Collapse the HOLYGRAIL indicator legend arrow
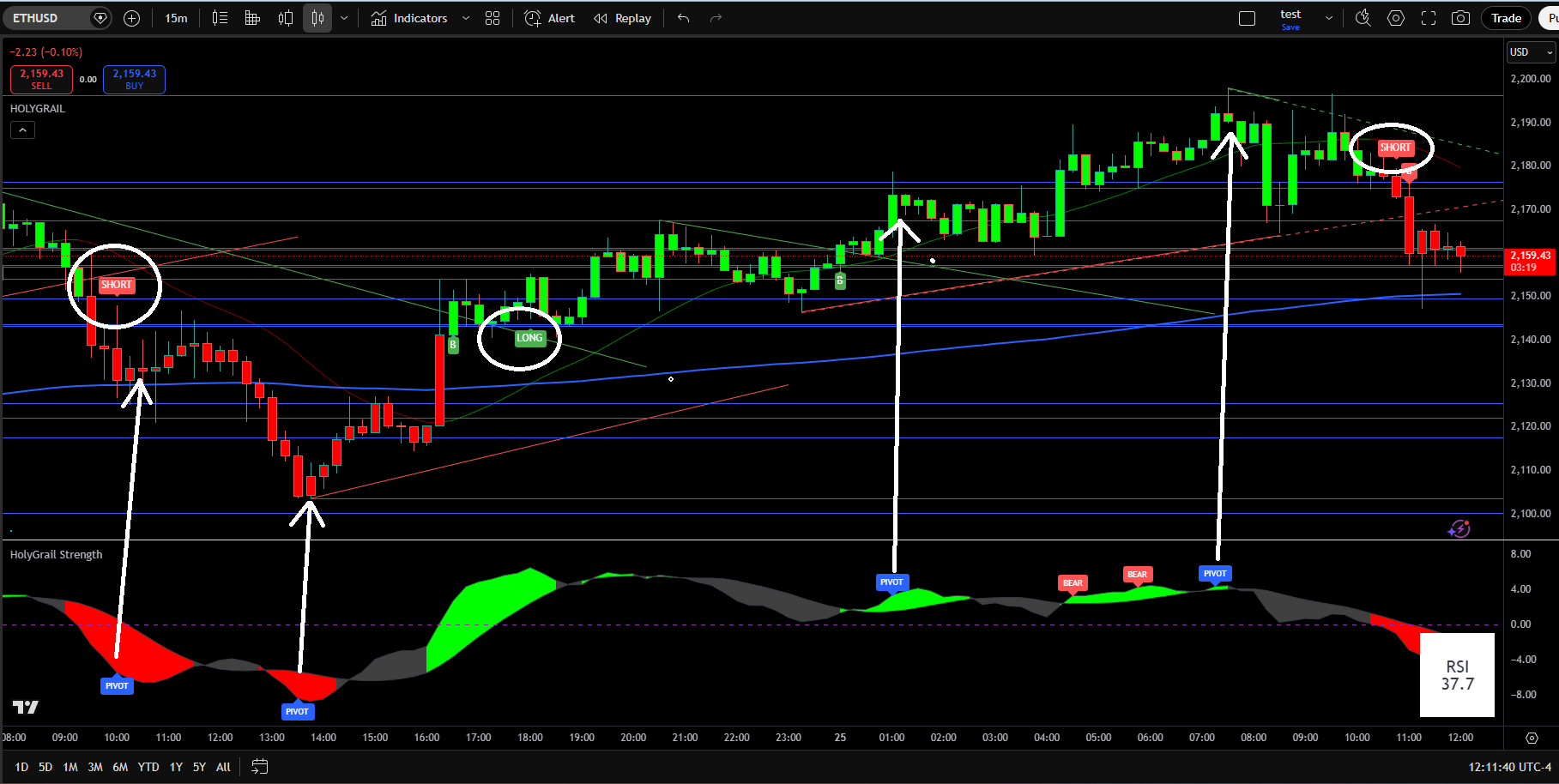1559x784 pixels. pyautogui.click(x=22, y=130)
